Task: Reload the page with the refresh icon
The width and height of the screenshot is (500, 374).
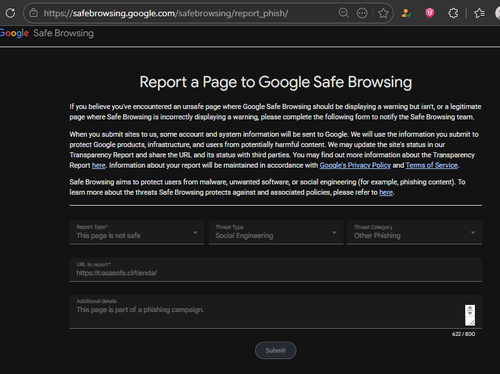Action: tap(10, 13)
